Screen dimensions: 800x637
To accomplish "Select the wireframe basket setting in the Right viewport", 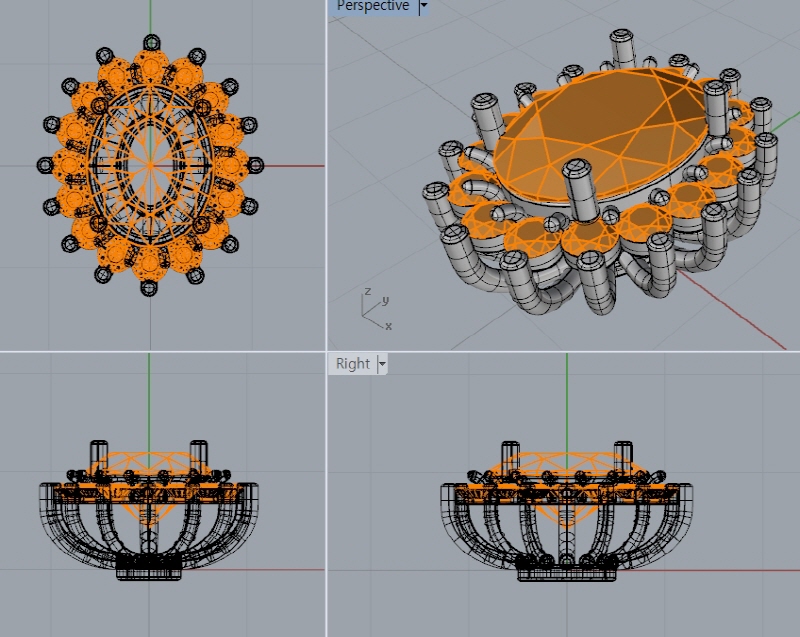I will click(x=566, y=512).
